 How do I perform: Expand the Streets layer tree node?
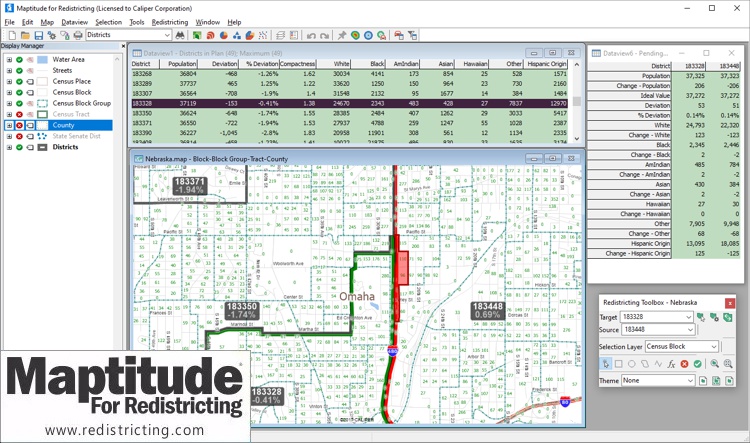(x=9, y=71)
